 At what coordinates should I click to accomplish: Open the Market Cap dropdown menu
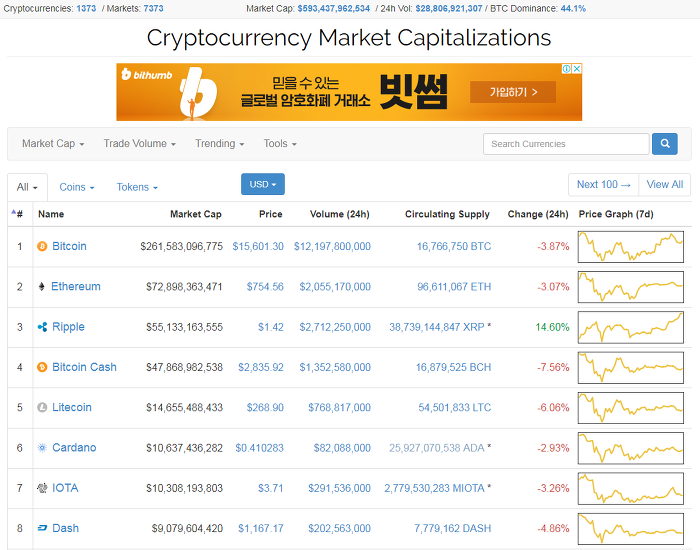(53, 144)
